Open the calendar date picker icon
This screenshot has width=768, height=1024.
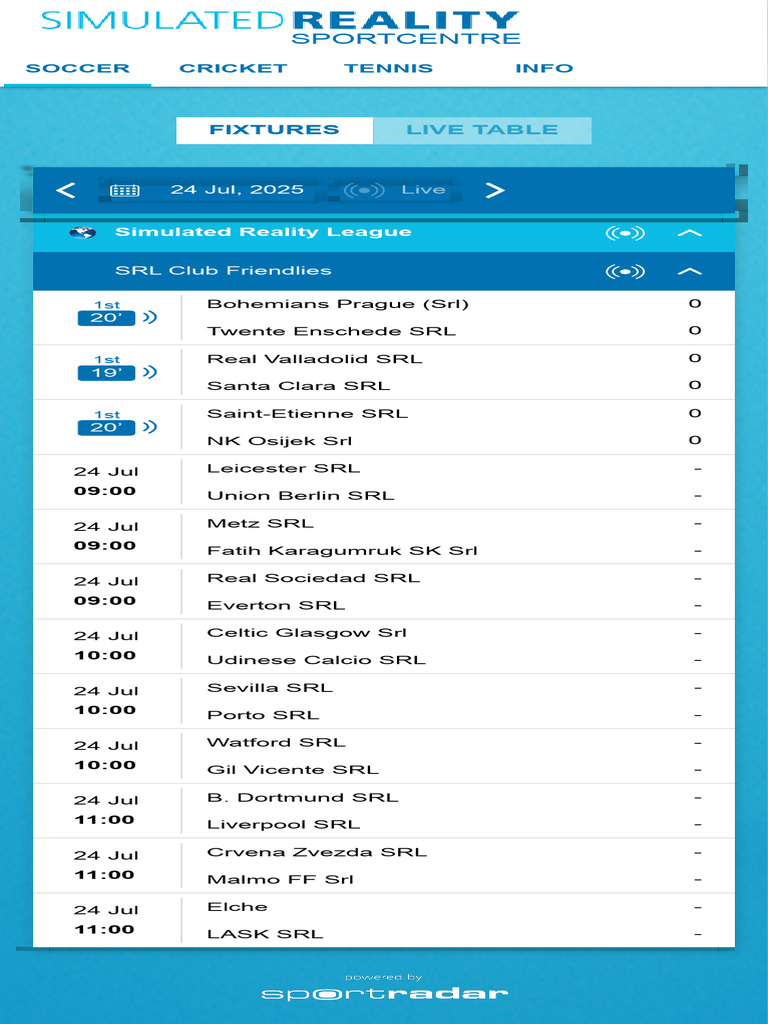pos(125,190)
